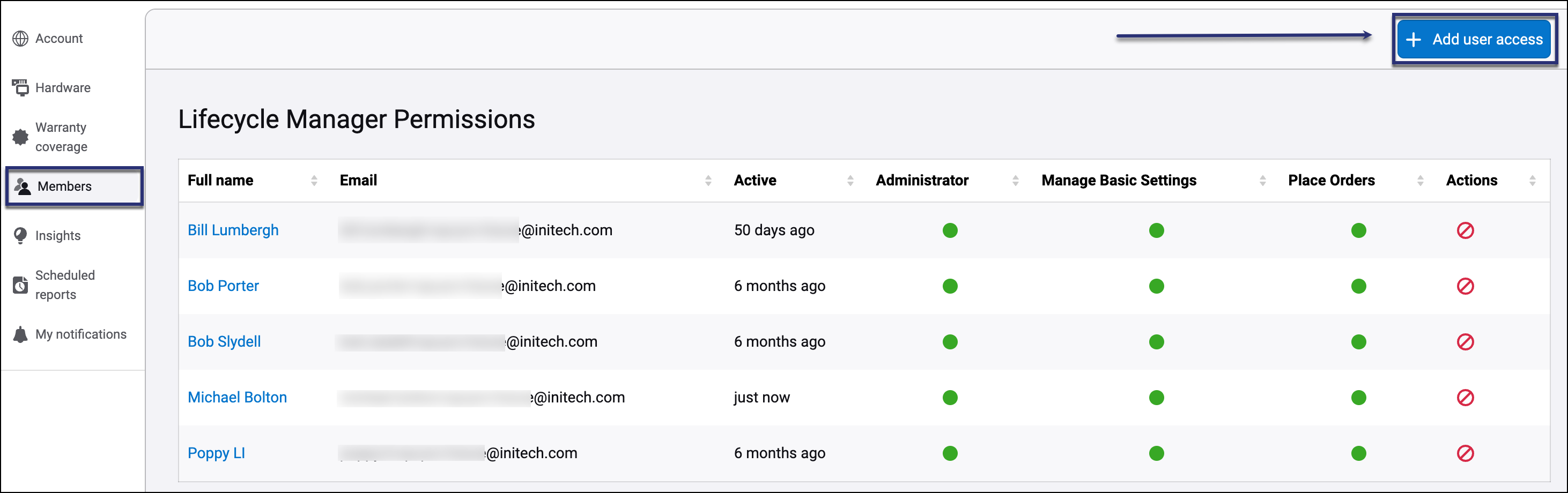Toggle Manage Basic Settings for Poppy LI
Screen dimensions: 1568x493
pos(1157,453)
